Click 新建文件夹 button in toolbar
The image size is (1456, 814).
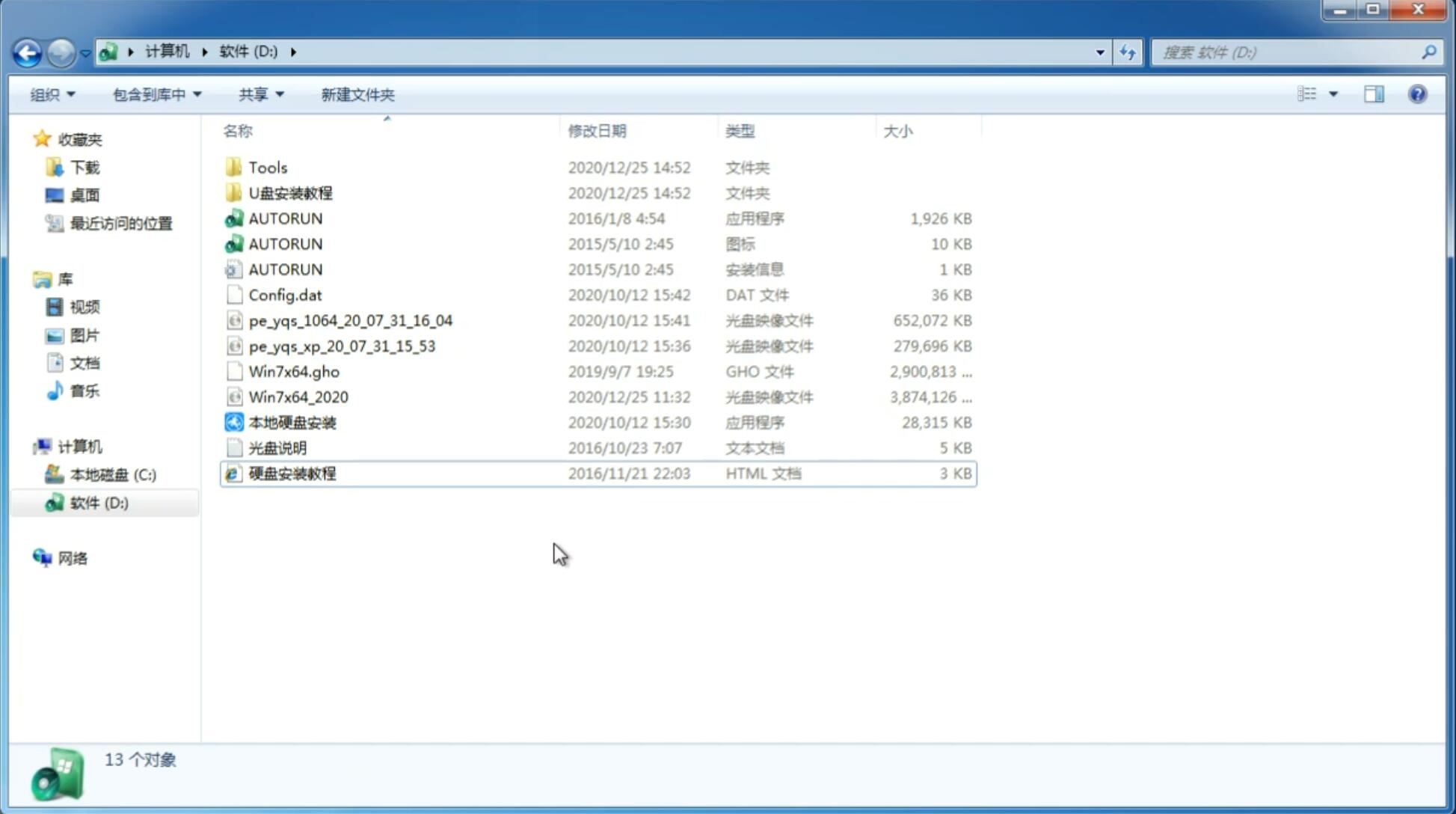click(357, 94)
